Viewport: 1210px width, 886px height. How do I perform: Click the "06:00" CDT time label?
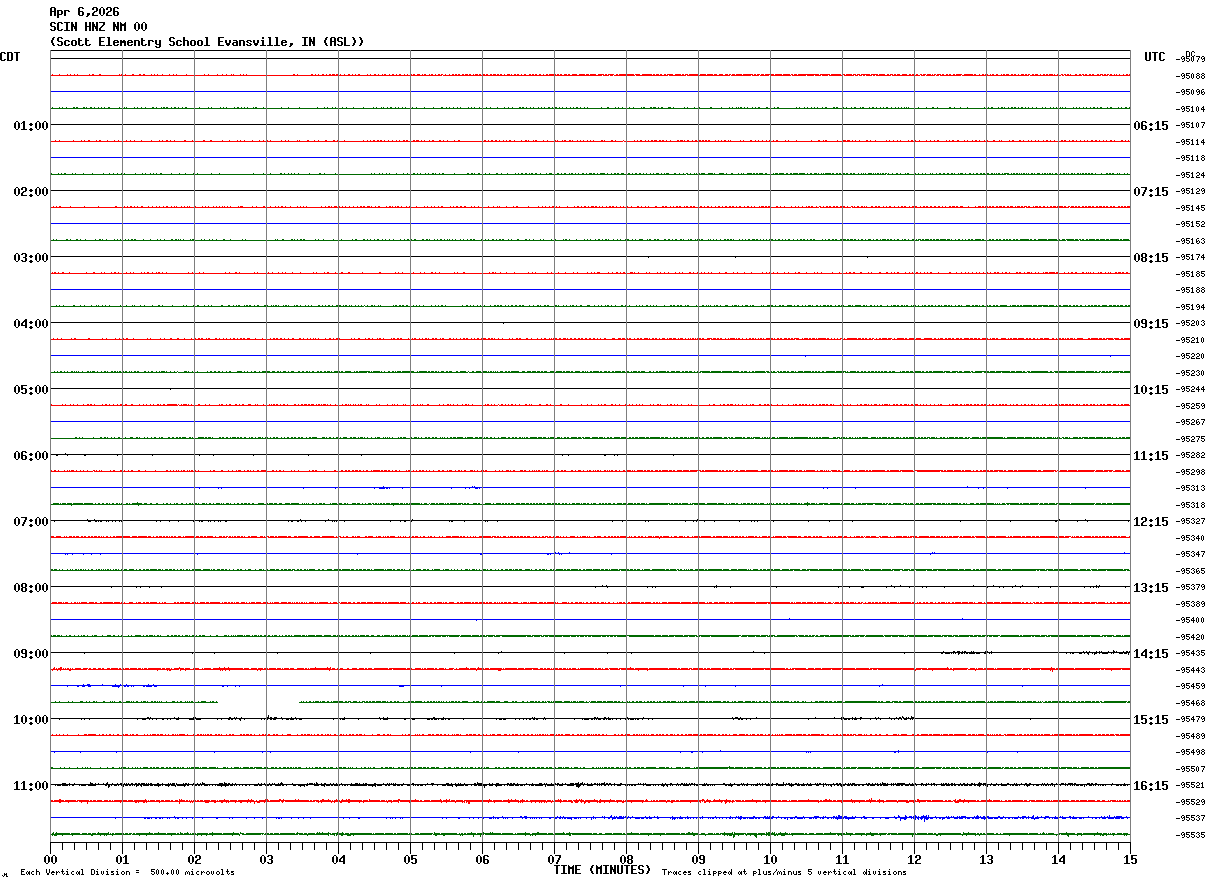coord(31,456)
